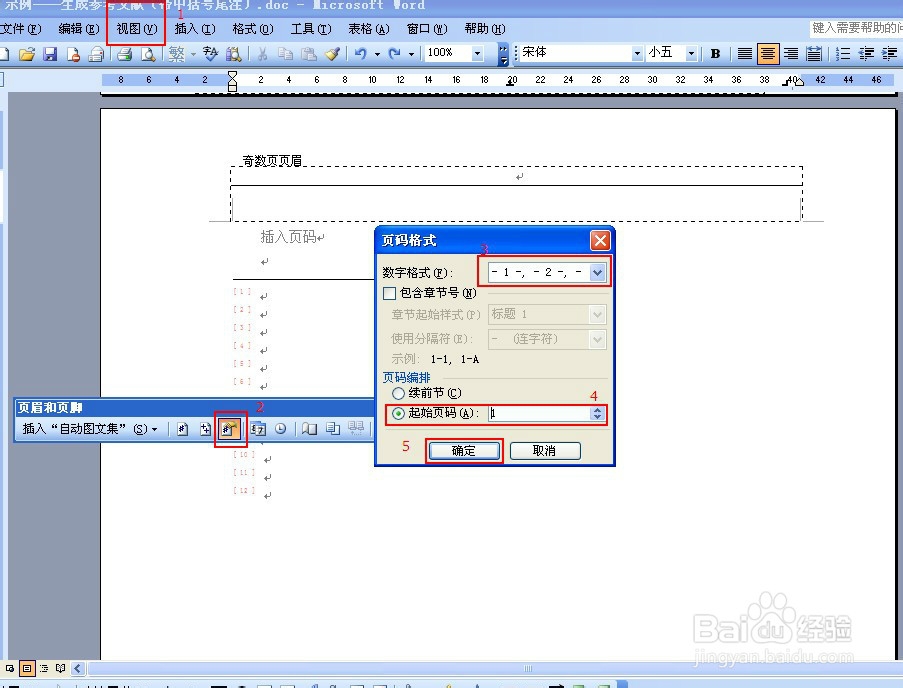The image size is (903, 688).
Task: Open the 工具 menu
Action: click(x=311, y=29)
